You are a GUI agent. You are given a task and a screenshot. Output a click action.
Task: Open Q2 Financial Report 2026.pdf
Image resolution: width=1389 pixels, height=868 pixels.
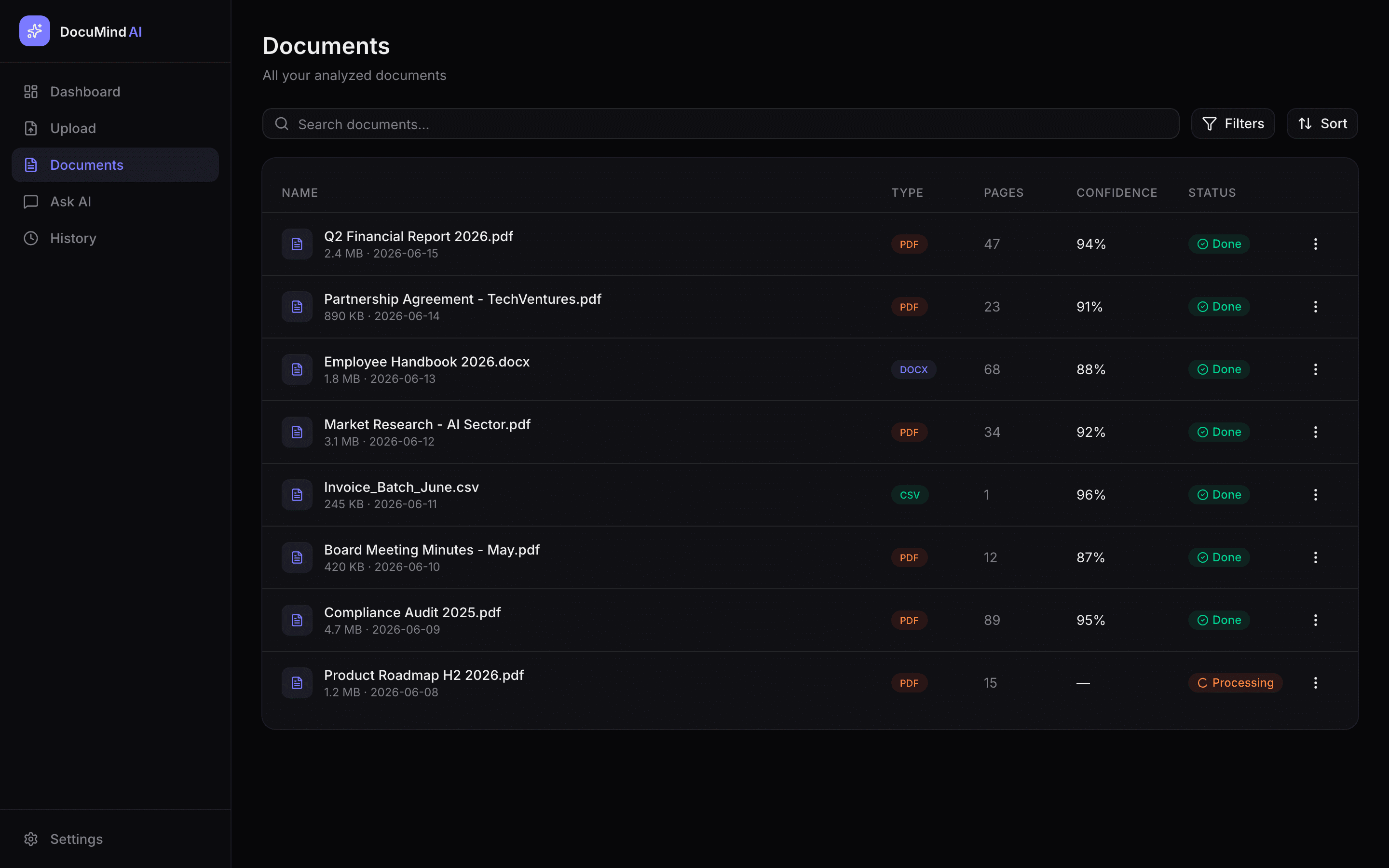419,236
